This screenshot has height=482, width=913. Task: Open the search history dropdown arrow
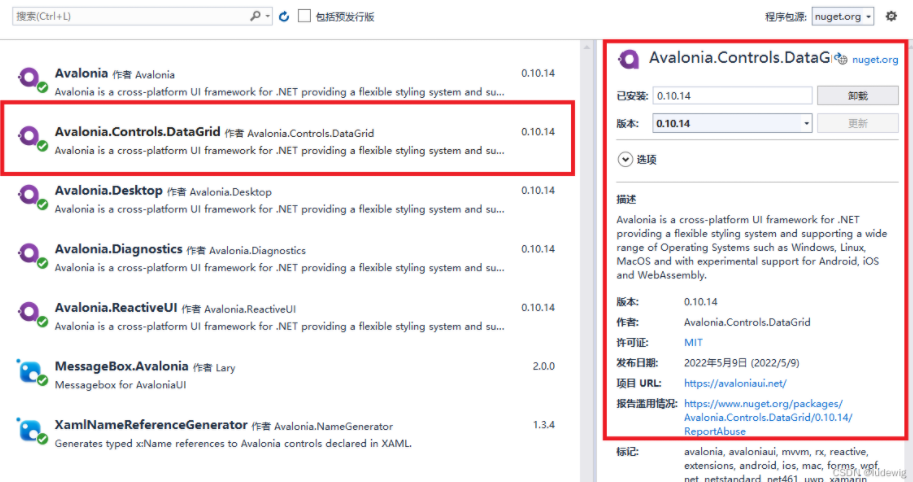pyautogui.click(x=268, y=16)
